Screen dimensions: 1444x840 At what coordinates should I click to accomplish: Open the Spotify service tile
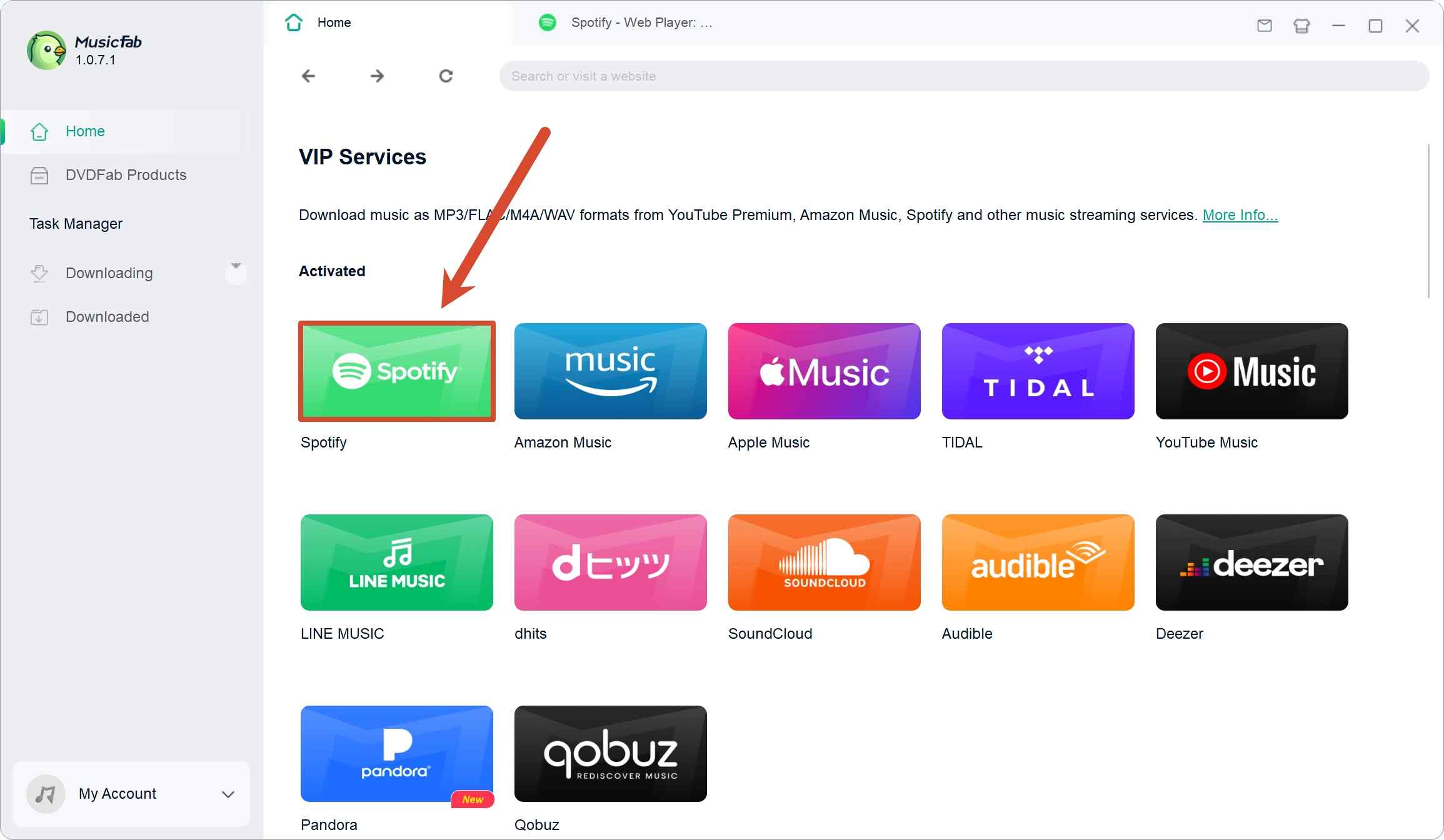[397, 371]
